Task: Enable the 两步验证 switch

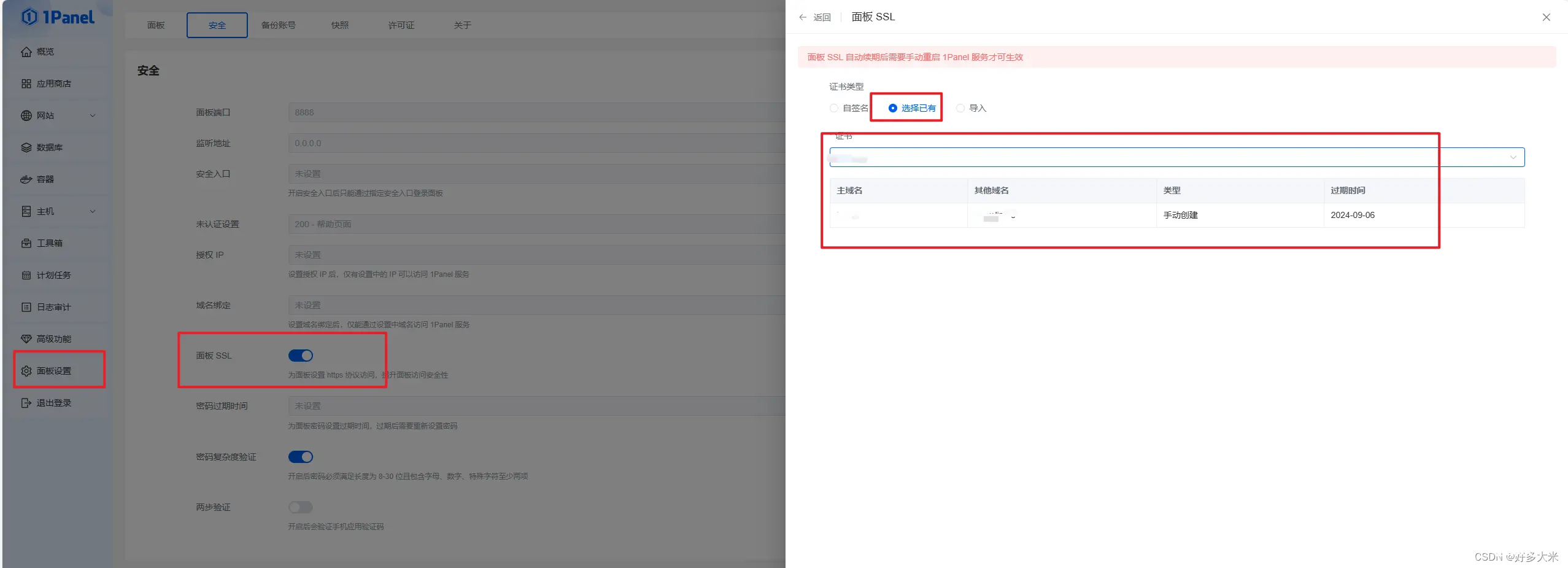Action: pos(301,507)
